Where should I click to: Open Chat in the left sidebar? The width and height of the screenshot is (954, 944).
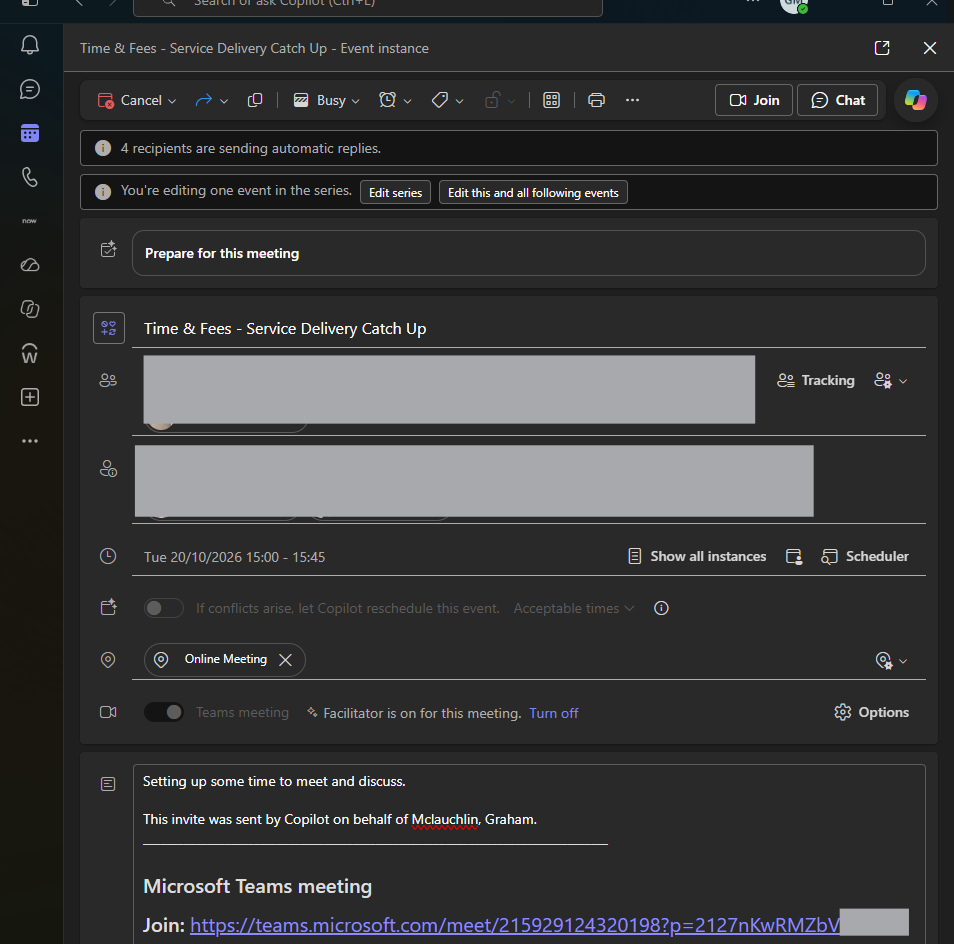click(x=30, y=89)
